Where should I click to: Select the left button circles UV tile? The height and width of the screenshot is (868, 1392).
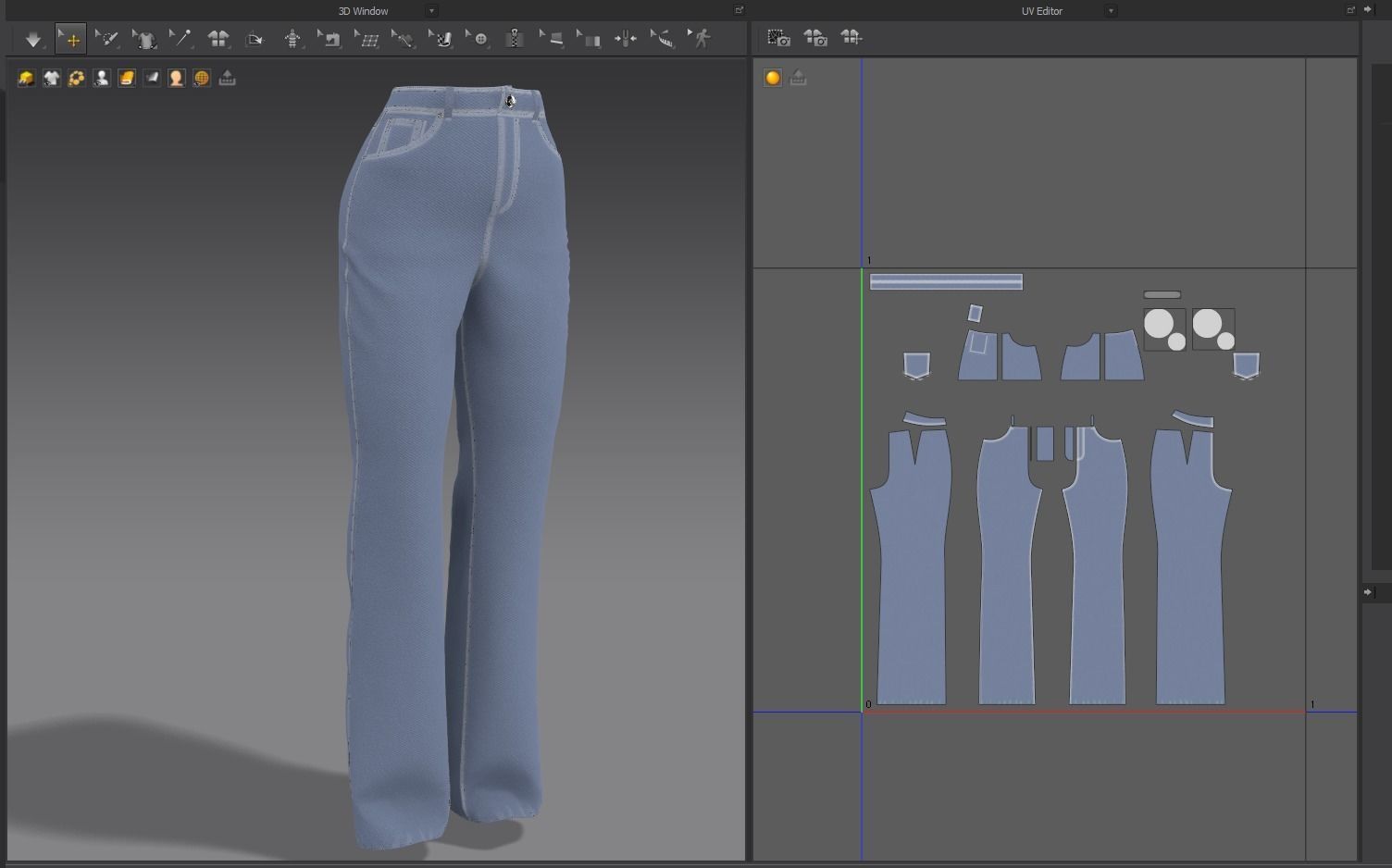(1164, 329)
